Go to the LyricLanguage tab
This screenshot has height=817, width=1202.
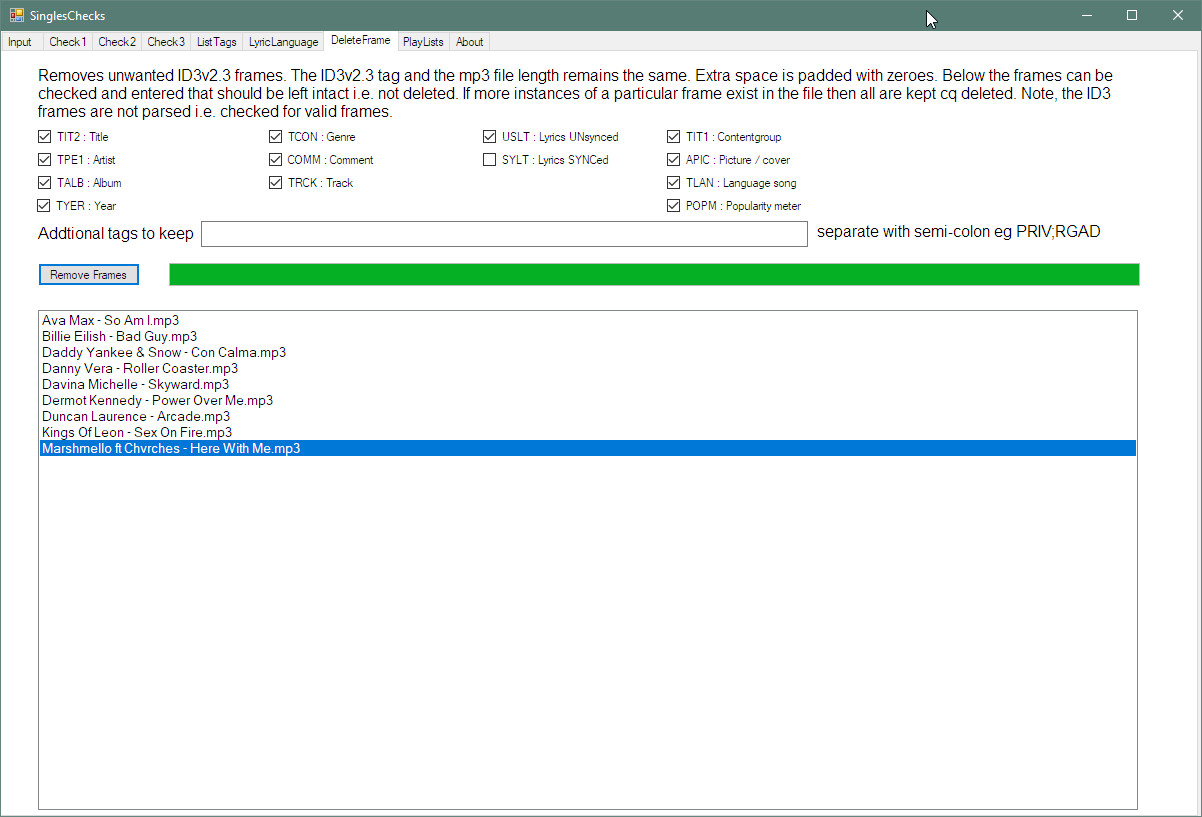[284, 42]
